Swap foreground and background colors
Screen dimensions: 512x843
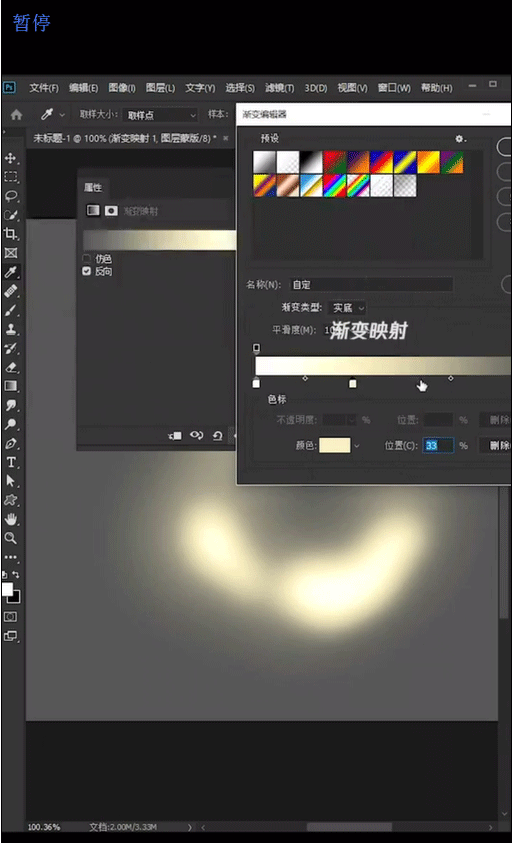pyautogui.click(x=16, y=575)
